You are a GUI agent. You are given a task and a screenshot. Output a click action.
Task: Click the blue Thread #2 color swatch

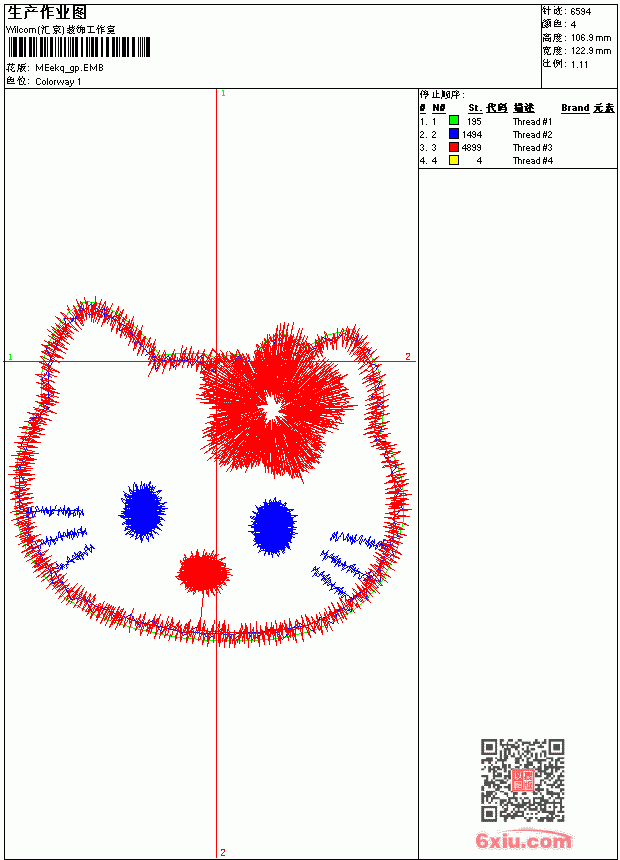pos(454,134)
